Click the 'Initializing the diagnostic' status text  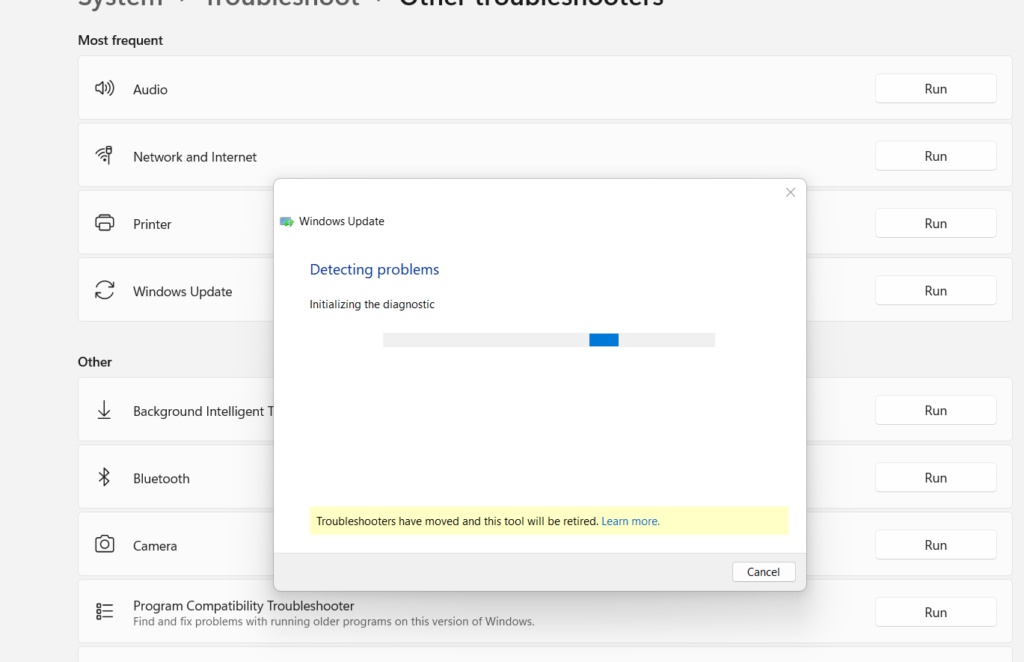coord(372,304)
